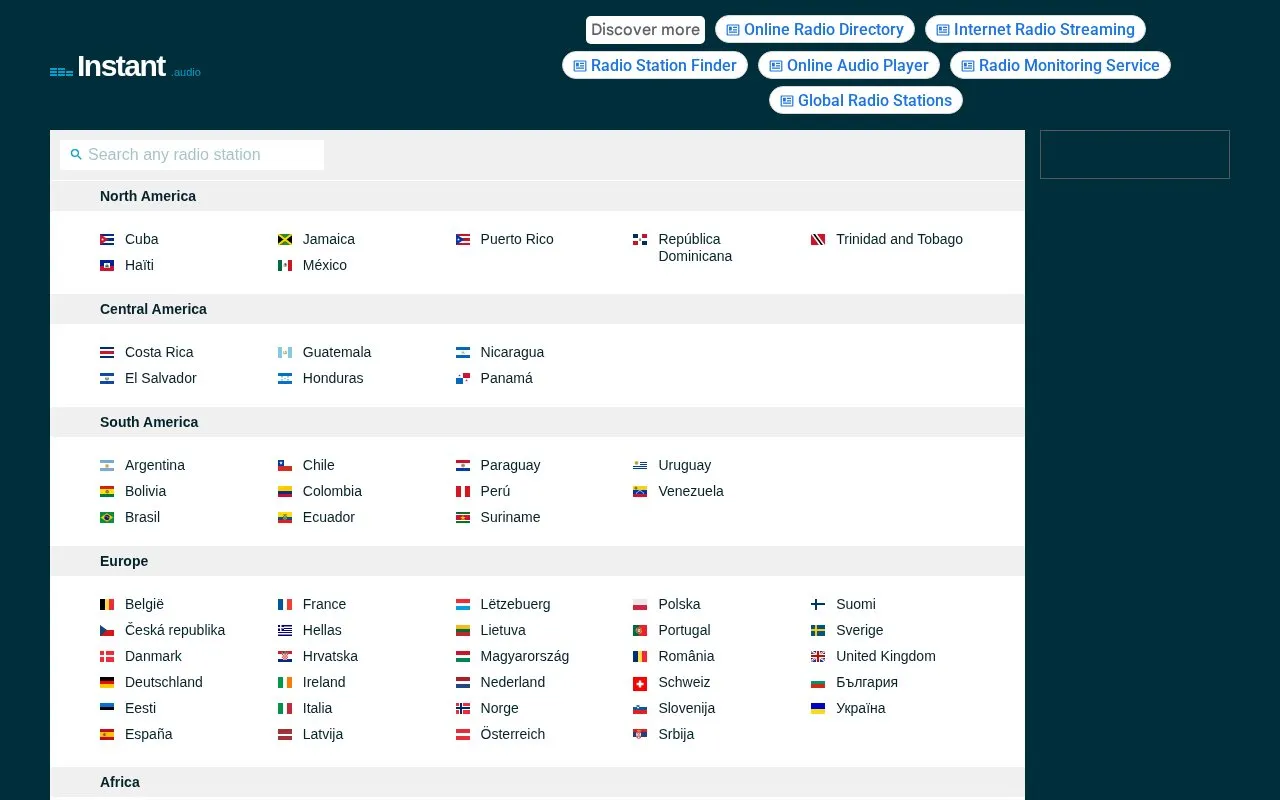Choose Deutschland in Europe list

pos(164,683)
